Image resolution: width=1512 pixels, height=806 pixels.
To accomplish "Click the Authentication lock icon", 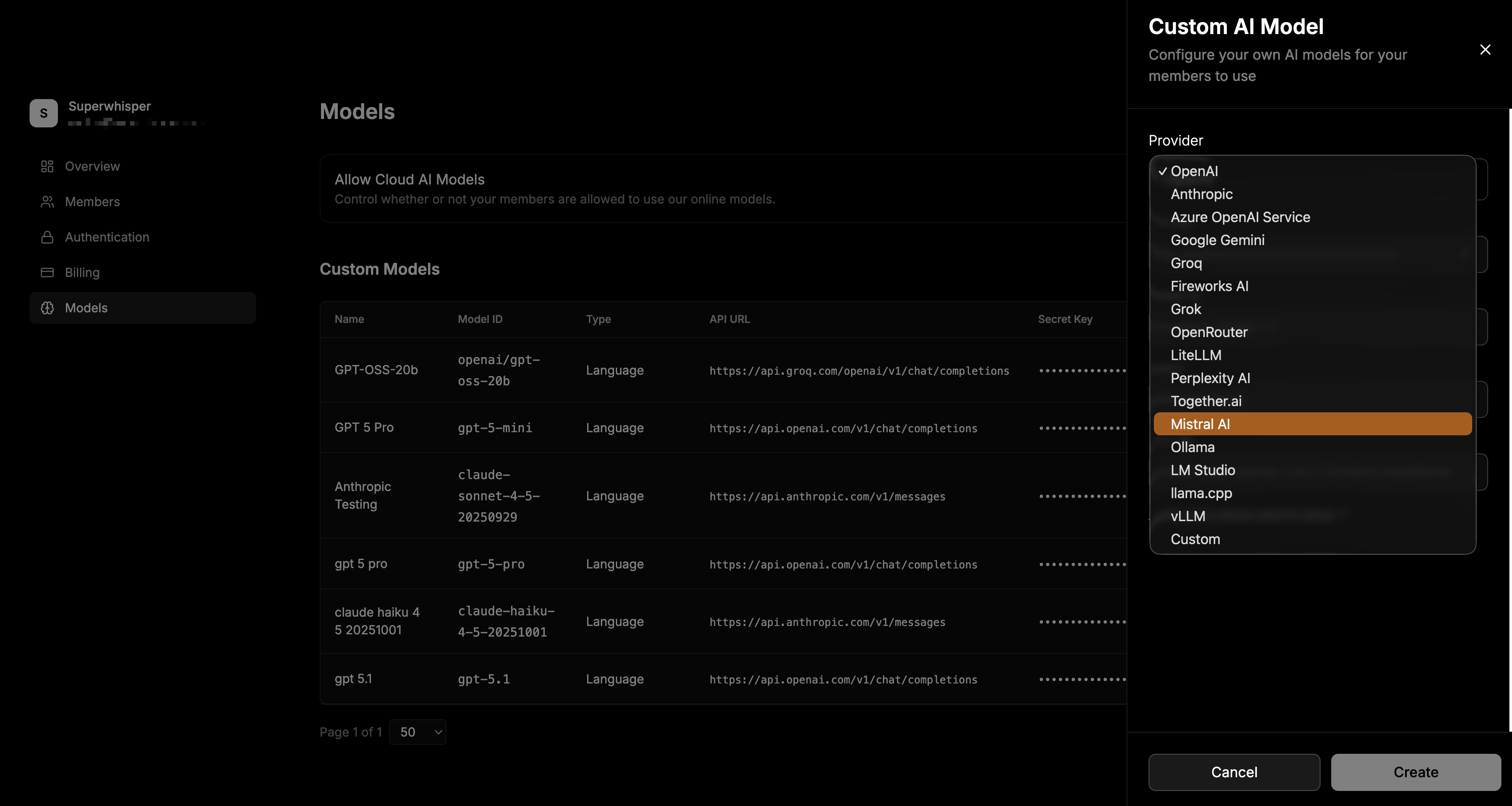I will tap(47, 238).
